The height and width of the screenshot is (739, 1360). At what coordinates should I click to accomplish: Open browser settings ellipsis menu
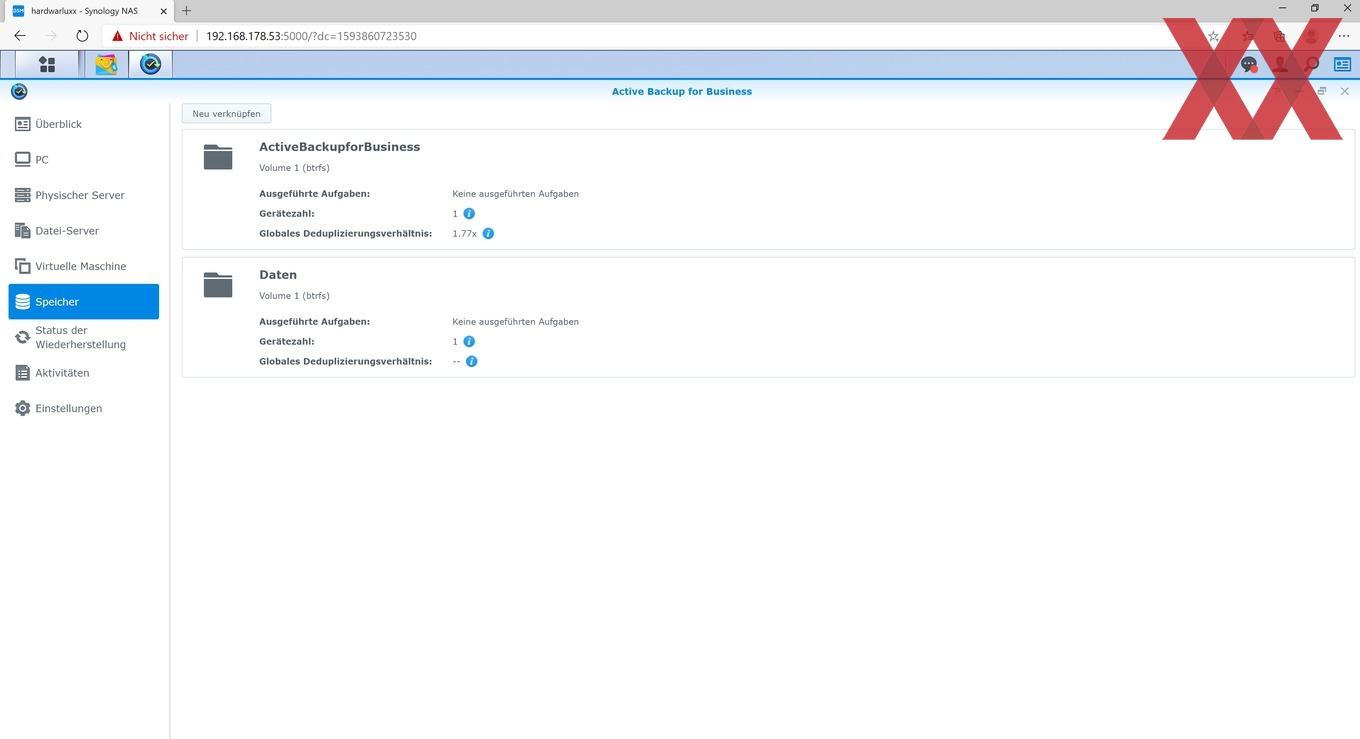coord(1344,36)
